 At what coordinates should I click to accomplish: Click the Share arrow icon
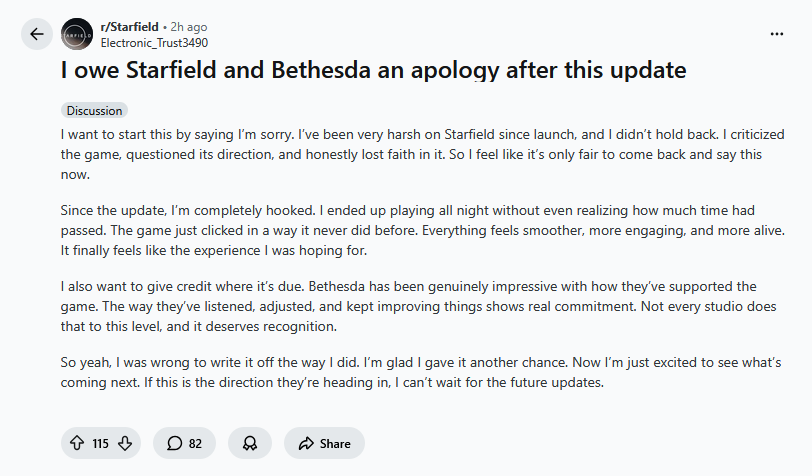[x=303, y=443]
